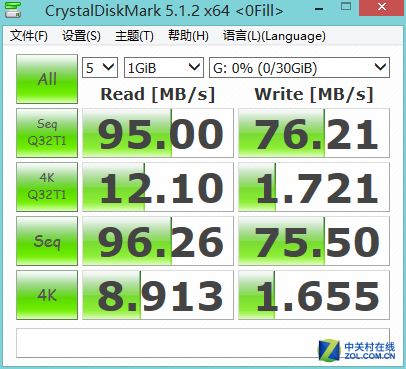Start all benchmarks with All button
Image resolution: width=406 pixels, height=369 pixels.
click(x=47, y=79)
